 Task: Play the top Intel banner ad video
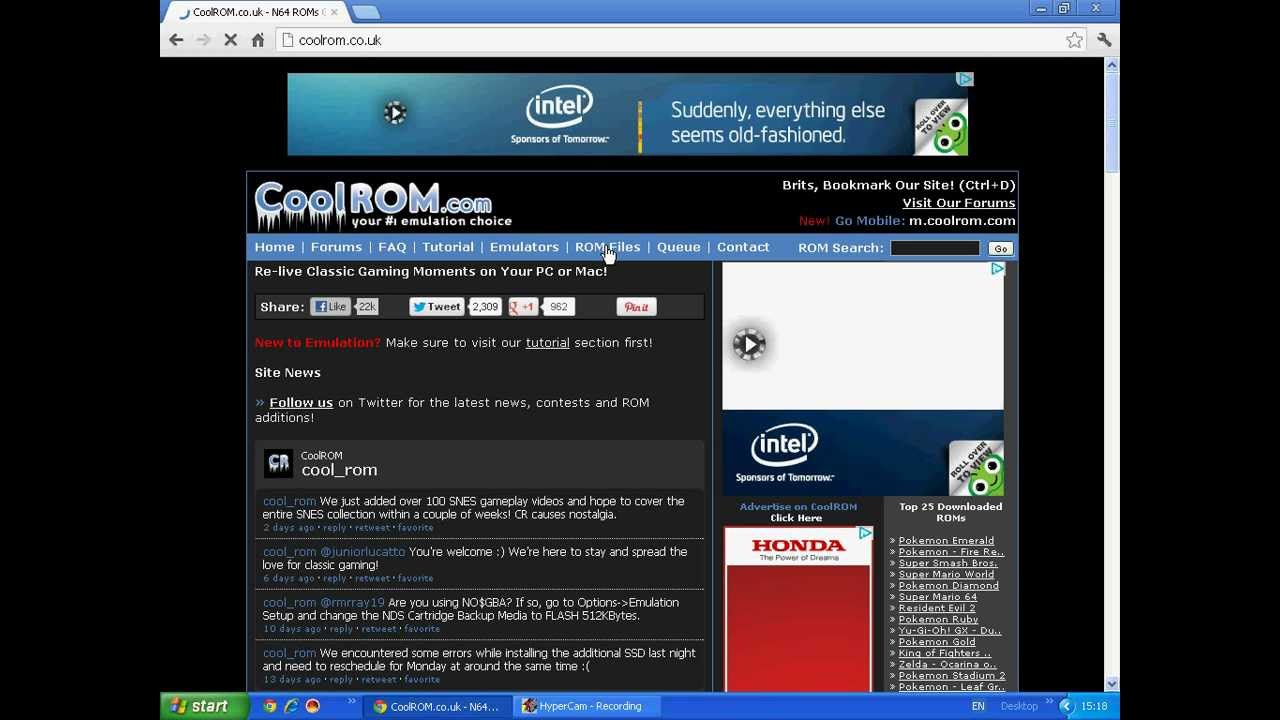pyautogui.click(x=395, y=113)
